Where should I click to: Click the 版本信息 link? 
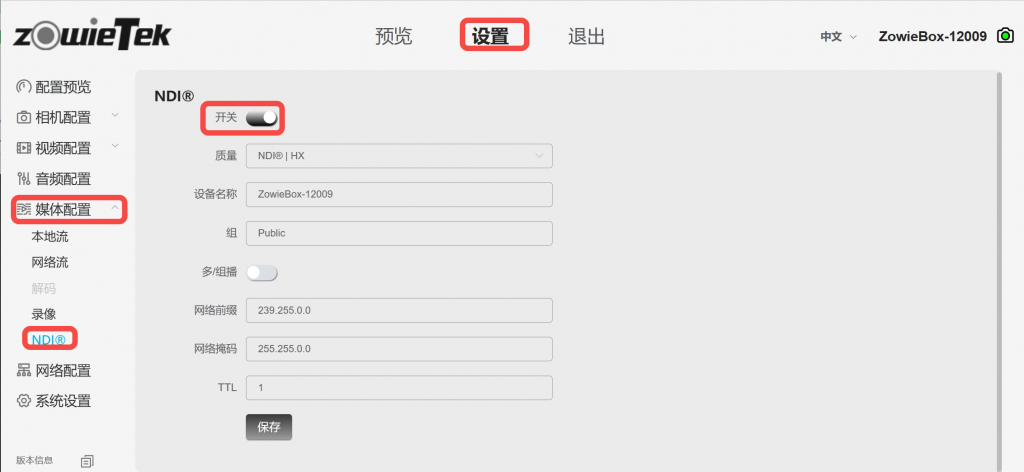[35, 460]
